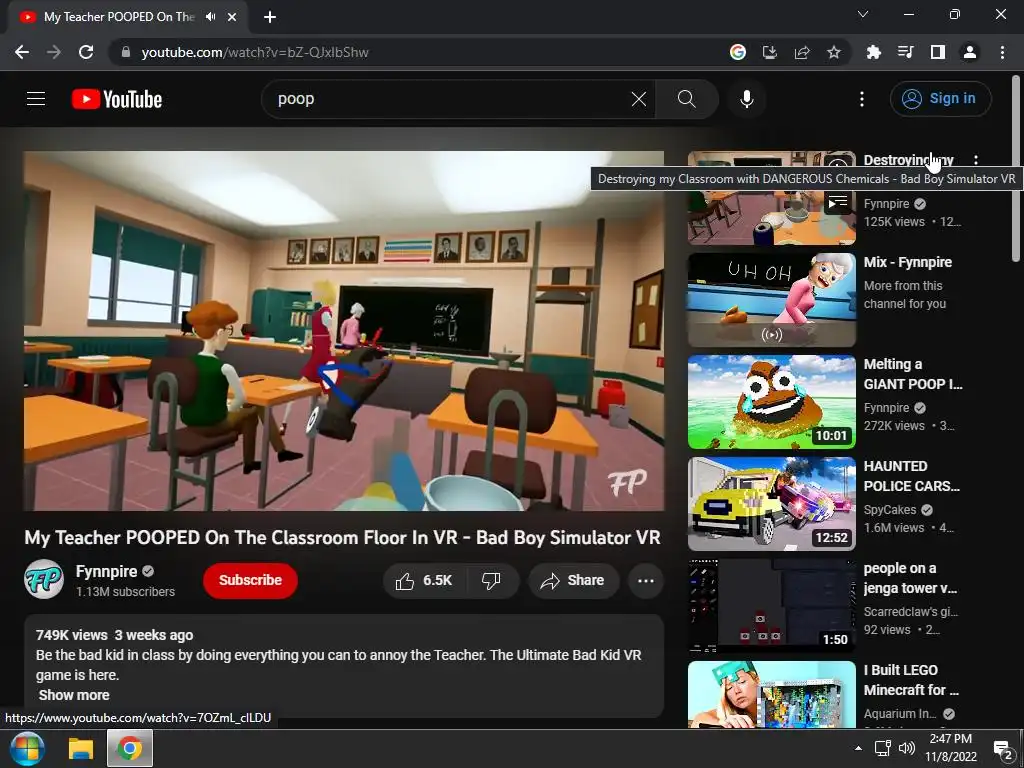Open Fynnpire channel name link
1024x768 pixels.
tap(106, 571)
